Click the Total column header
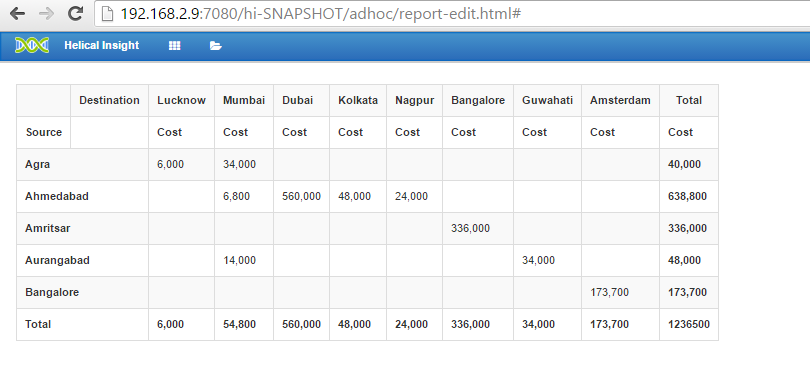 point(689,100)
